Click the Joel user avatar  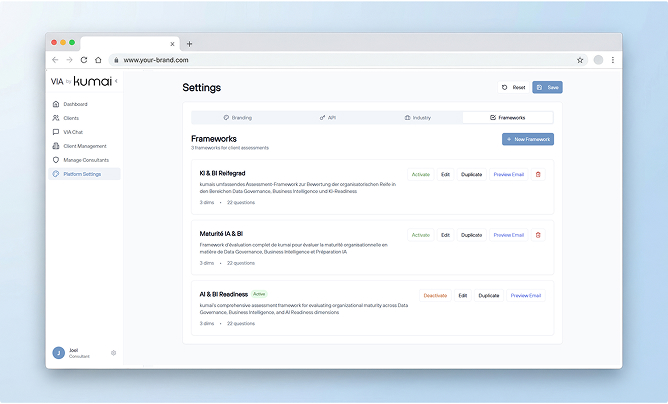coord(58,353)
